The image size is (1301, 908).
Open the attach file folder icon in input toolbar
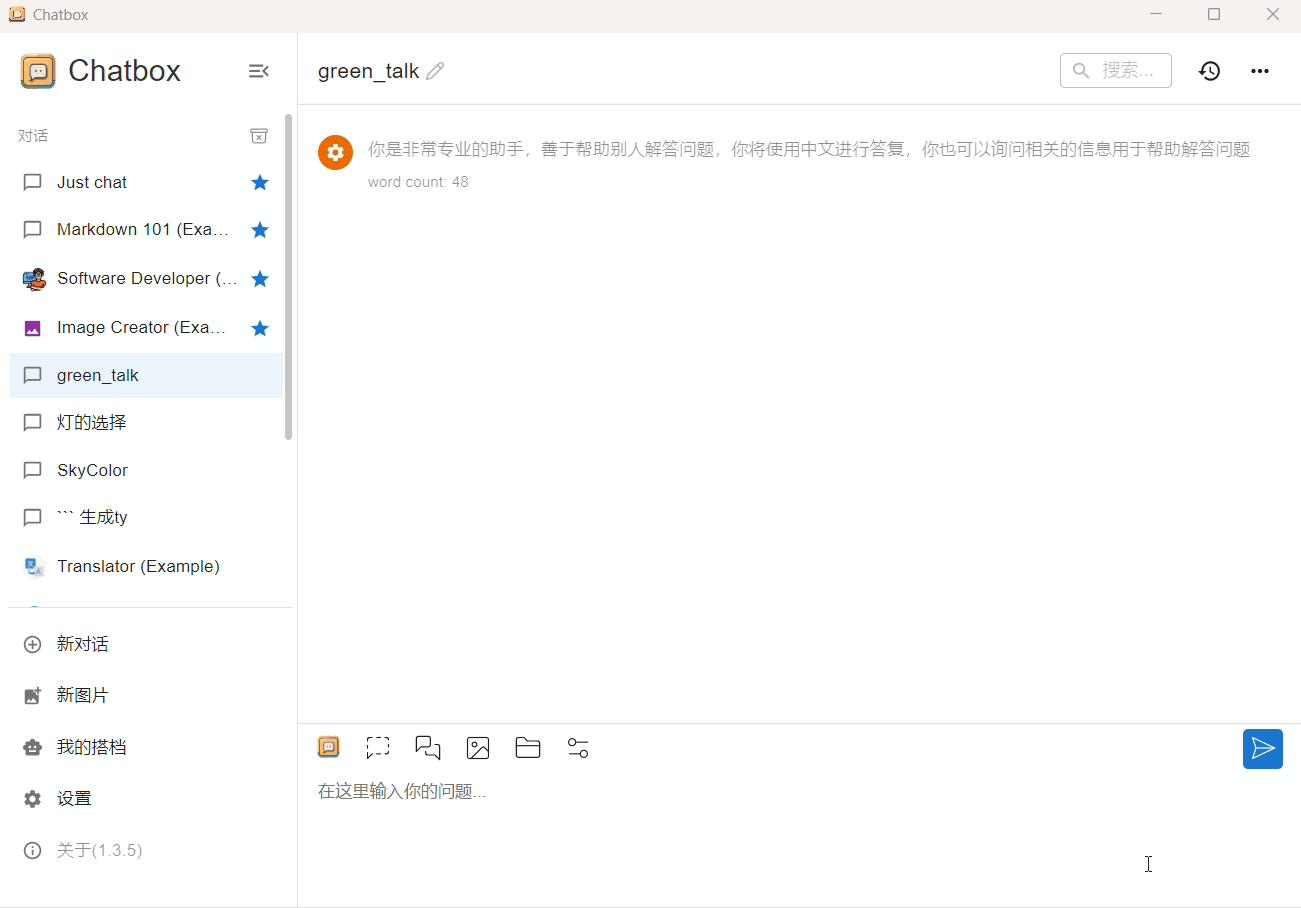point(528,747)
